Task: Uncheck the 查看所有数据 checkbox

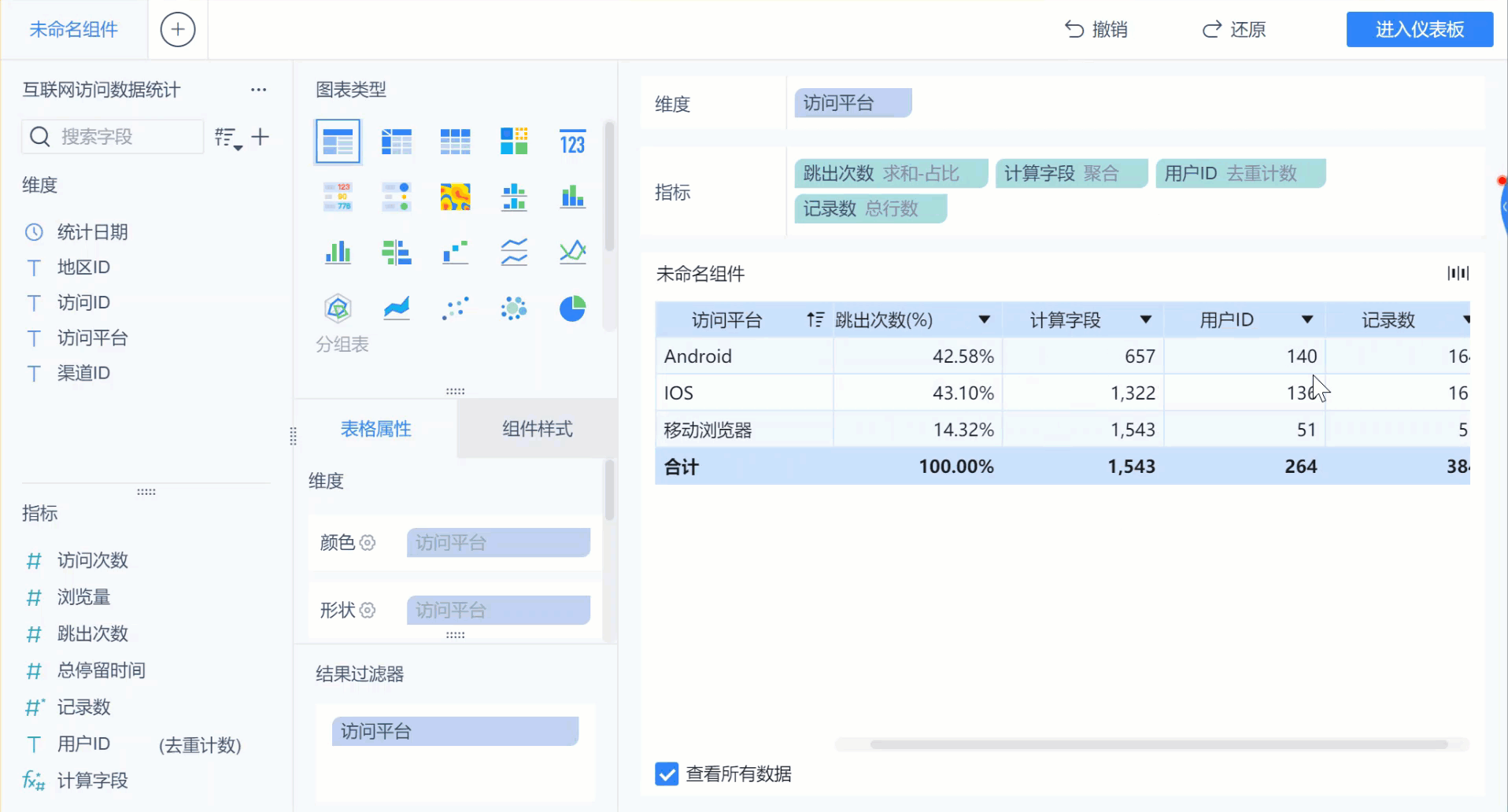Action: pyautogui.click(x=667, y=774)
